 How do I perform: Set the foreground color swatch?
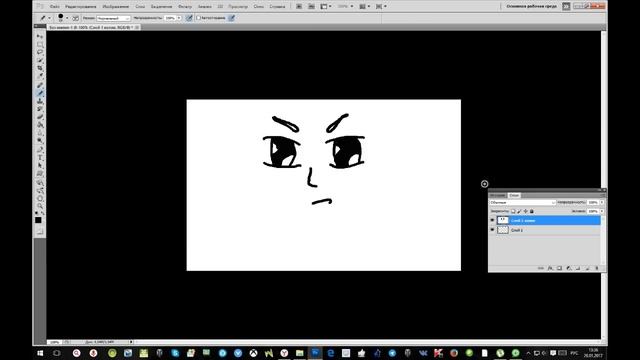(38, 220)
